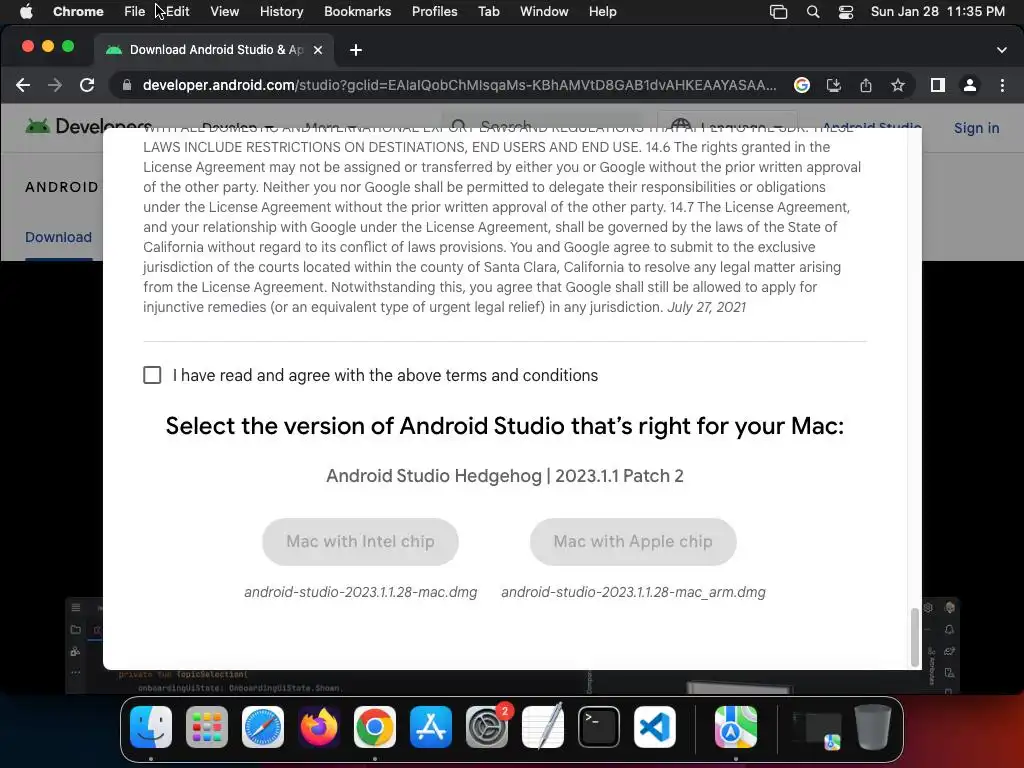Image resolution: width=1024 pixels, height=768 pixels.
Task: Open the History menu
Action: [281, 12]
